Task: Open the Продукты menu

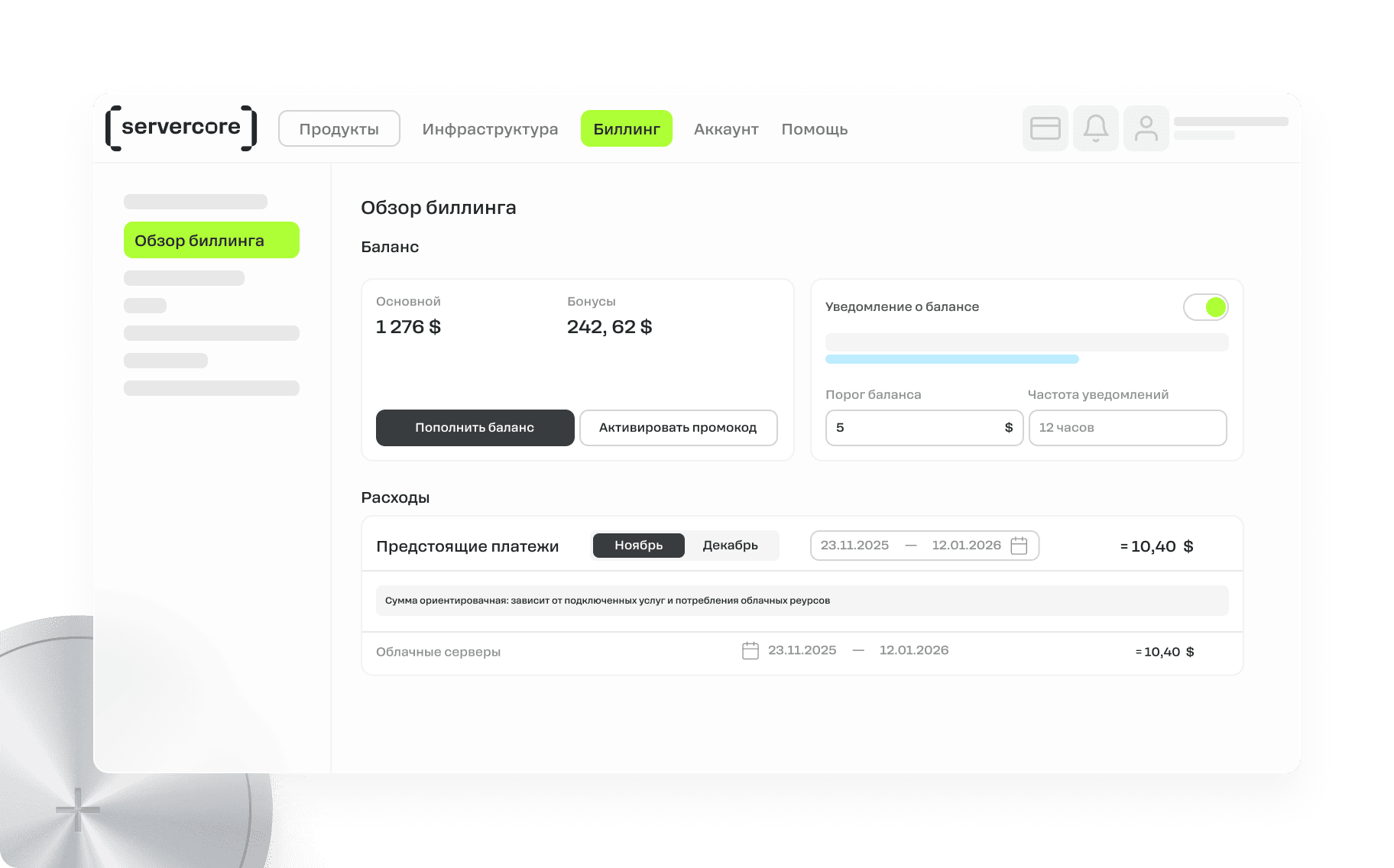Action: (x=339, y=128)
